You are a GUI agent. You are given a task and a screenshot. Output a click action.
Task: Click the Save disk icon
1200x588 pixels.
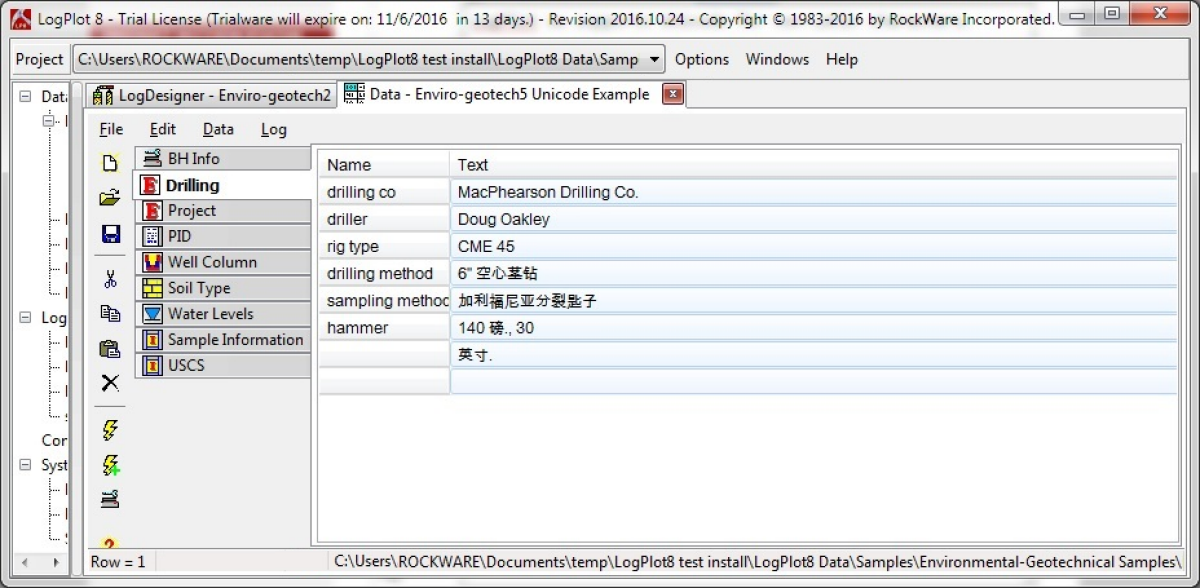pos(111,234)
